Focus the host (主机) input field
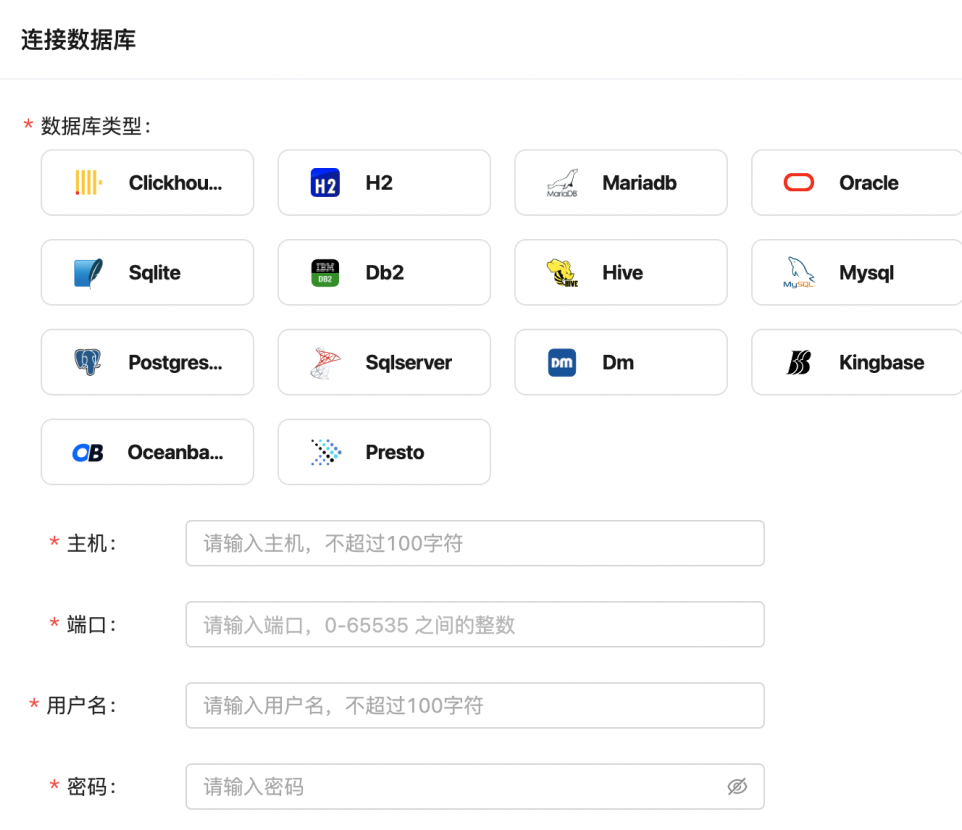Viewport: 962px width, 830px height. coord(474,543)
